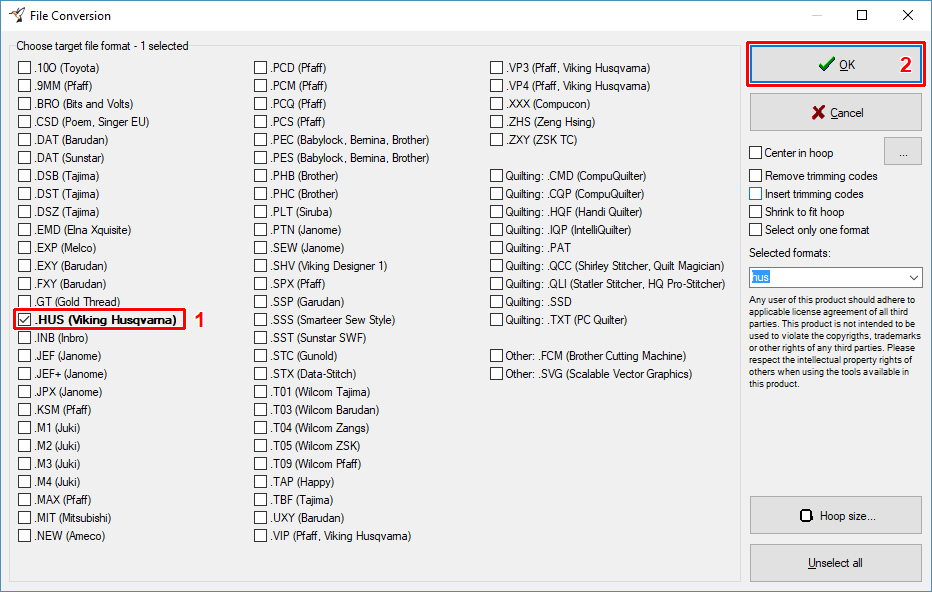Check the .PCS (Pfaff) format

pos(260,122)
